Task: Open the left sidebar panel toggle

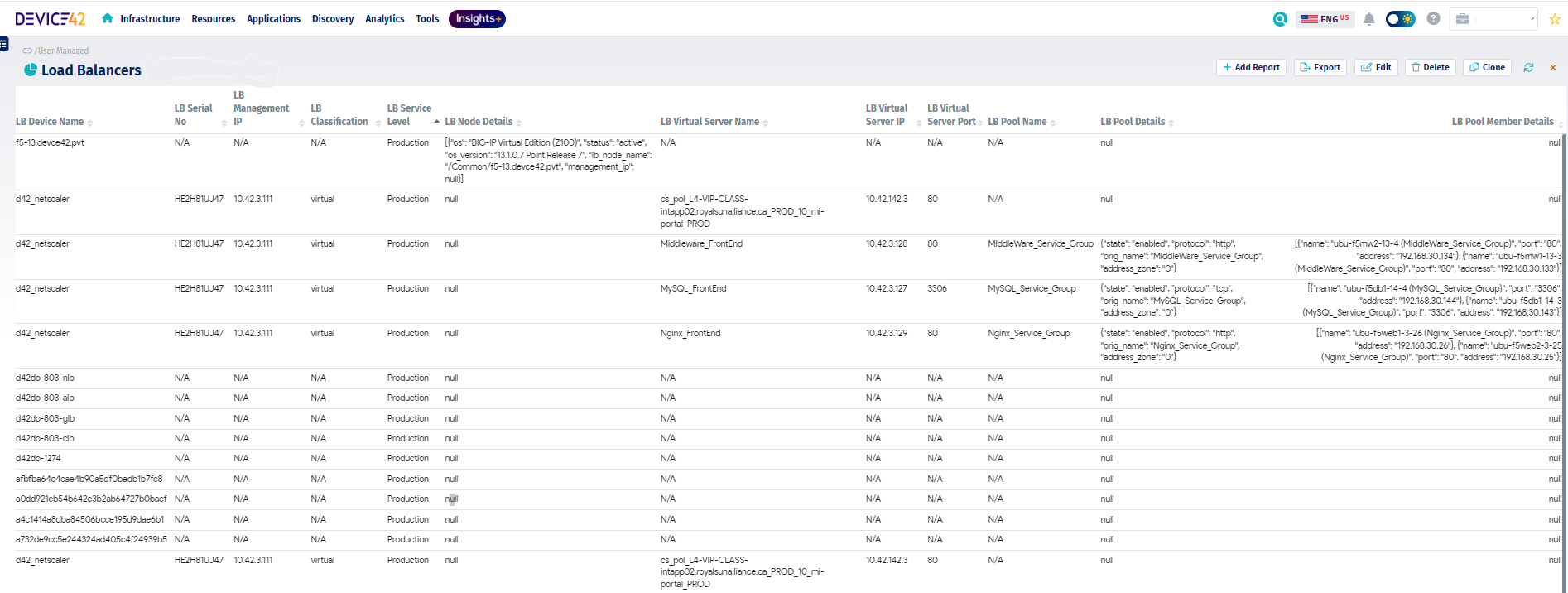Action: (x=3, y=44)
